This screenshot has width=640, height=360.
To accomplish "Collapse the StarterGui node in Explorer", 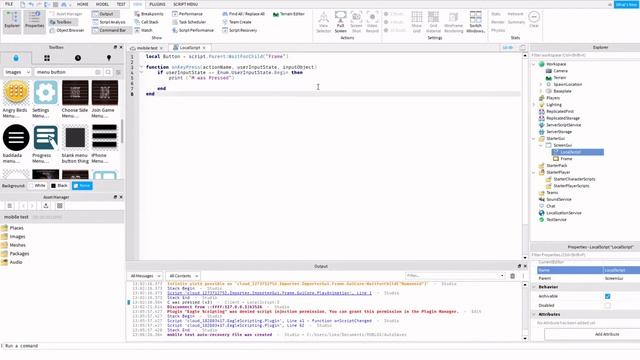I will 534,139.
